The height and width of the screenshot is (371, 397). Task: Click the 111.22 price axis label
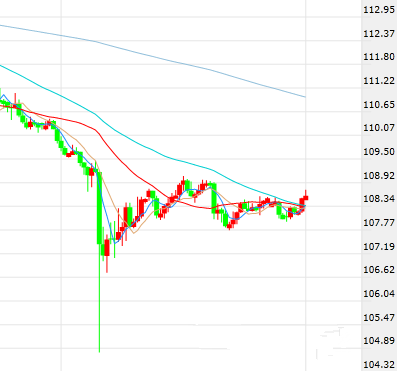point(379,81)
